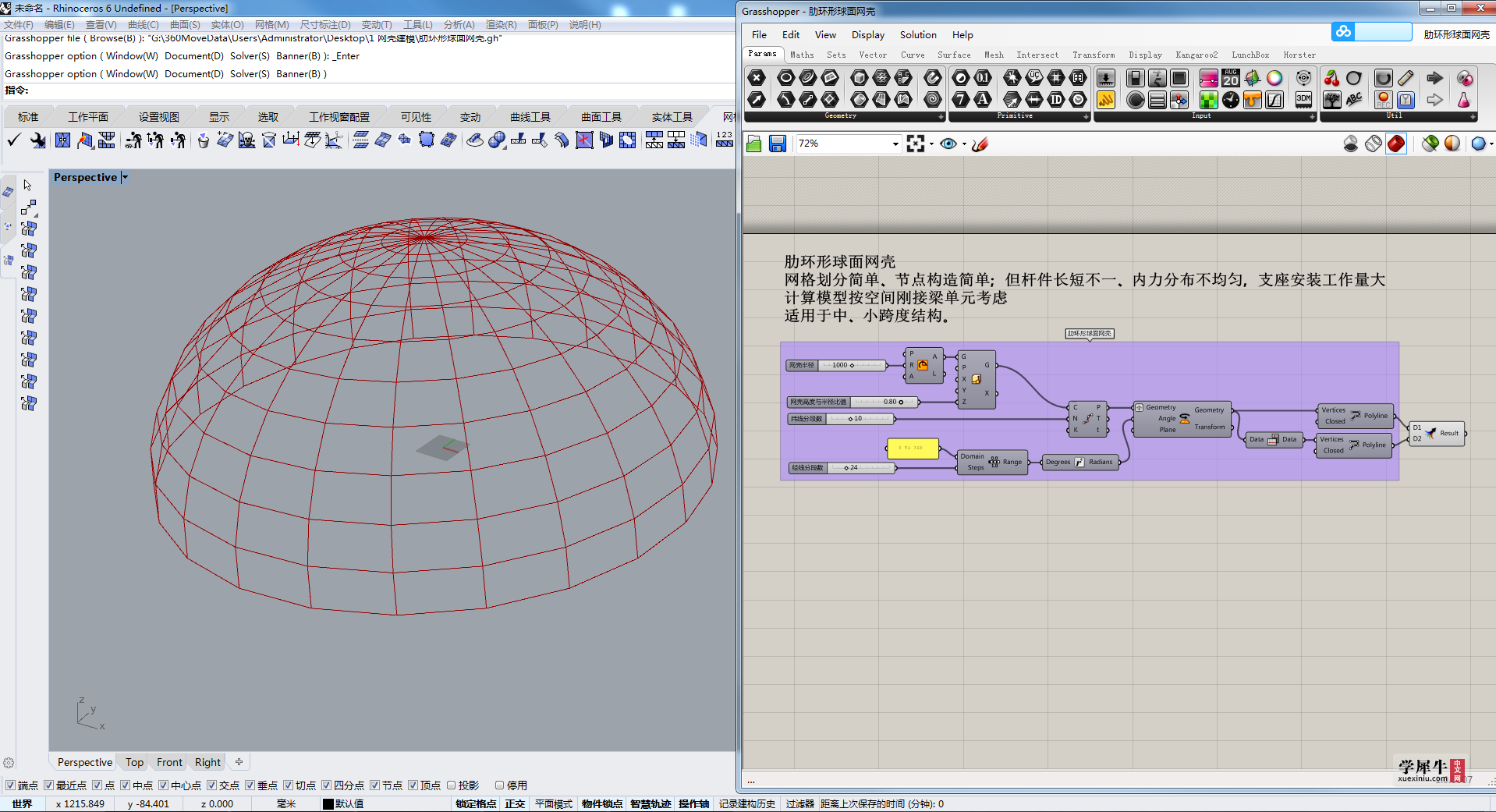Open the Grasshopper File menu
This screenshot has height=812, width=1496.
point(759,35)
